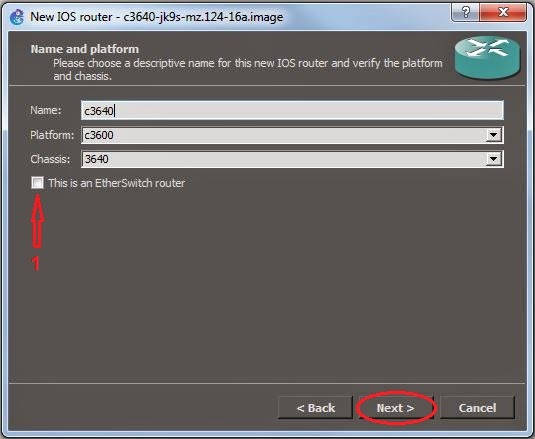Click the Name input field

[292, 111]
